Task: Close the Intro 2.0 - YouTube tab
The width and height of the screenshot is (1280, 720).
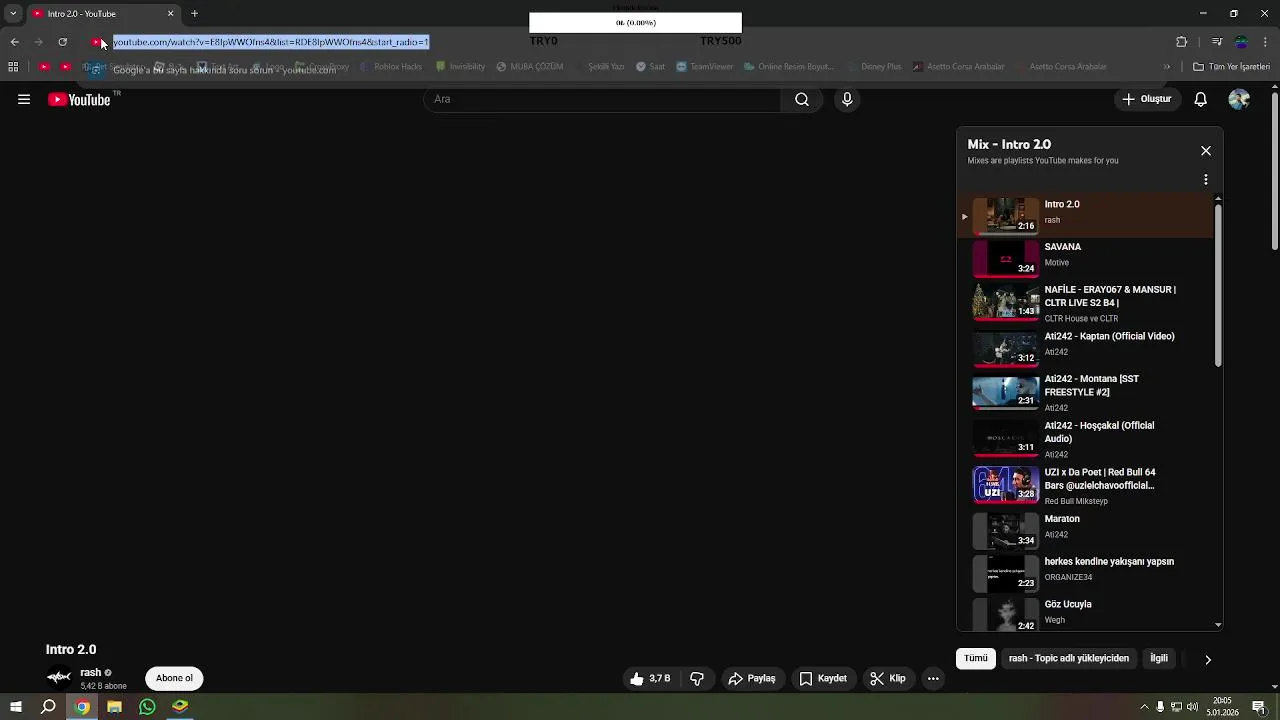Action: click(x=170, y=14)
